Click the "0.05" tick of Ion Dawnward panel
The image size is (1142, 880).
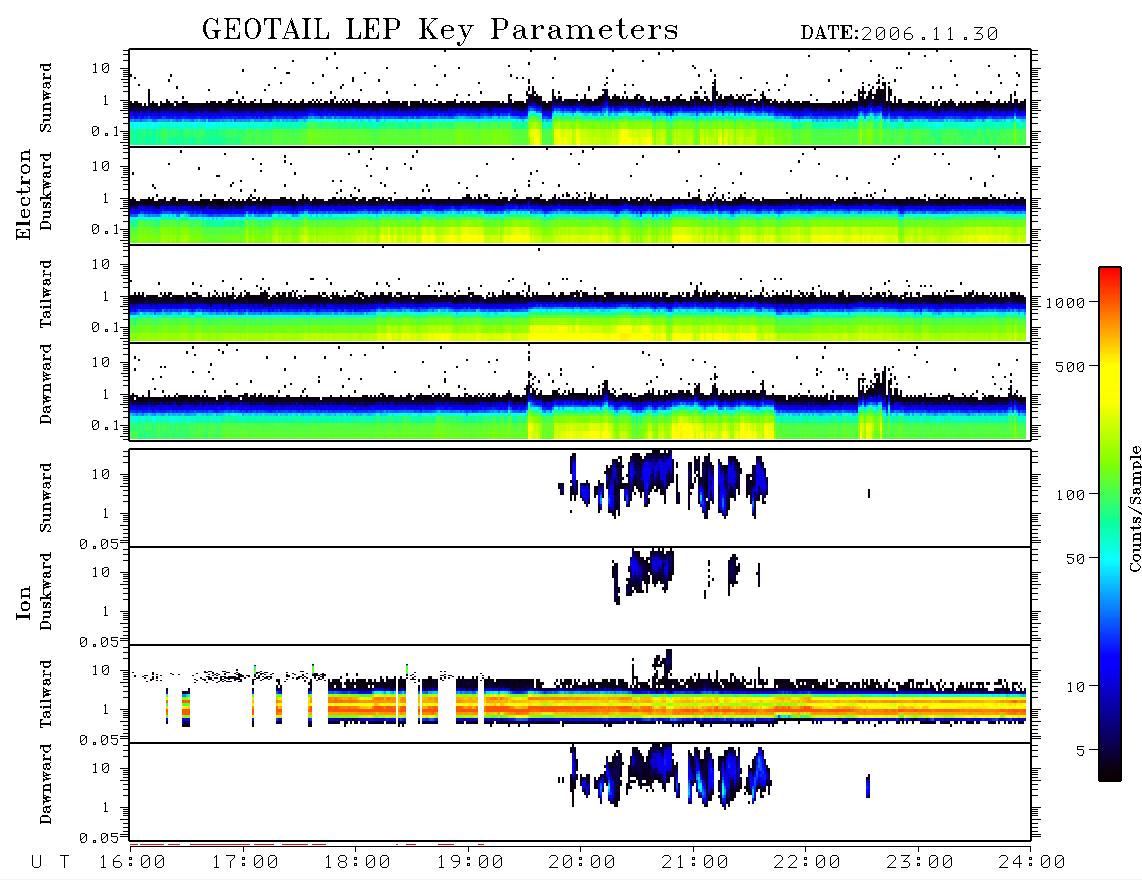coord(98,838)
